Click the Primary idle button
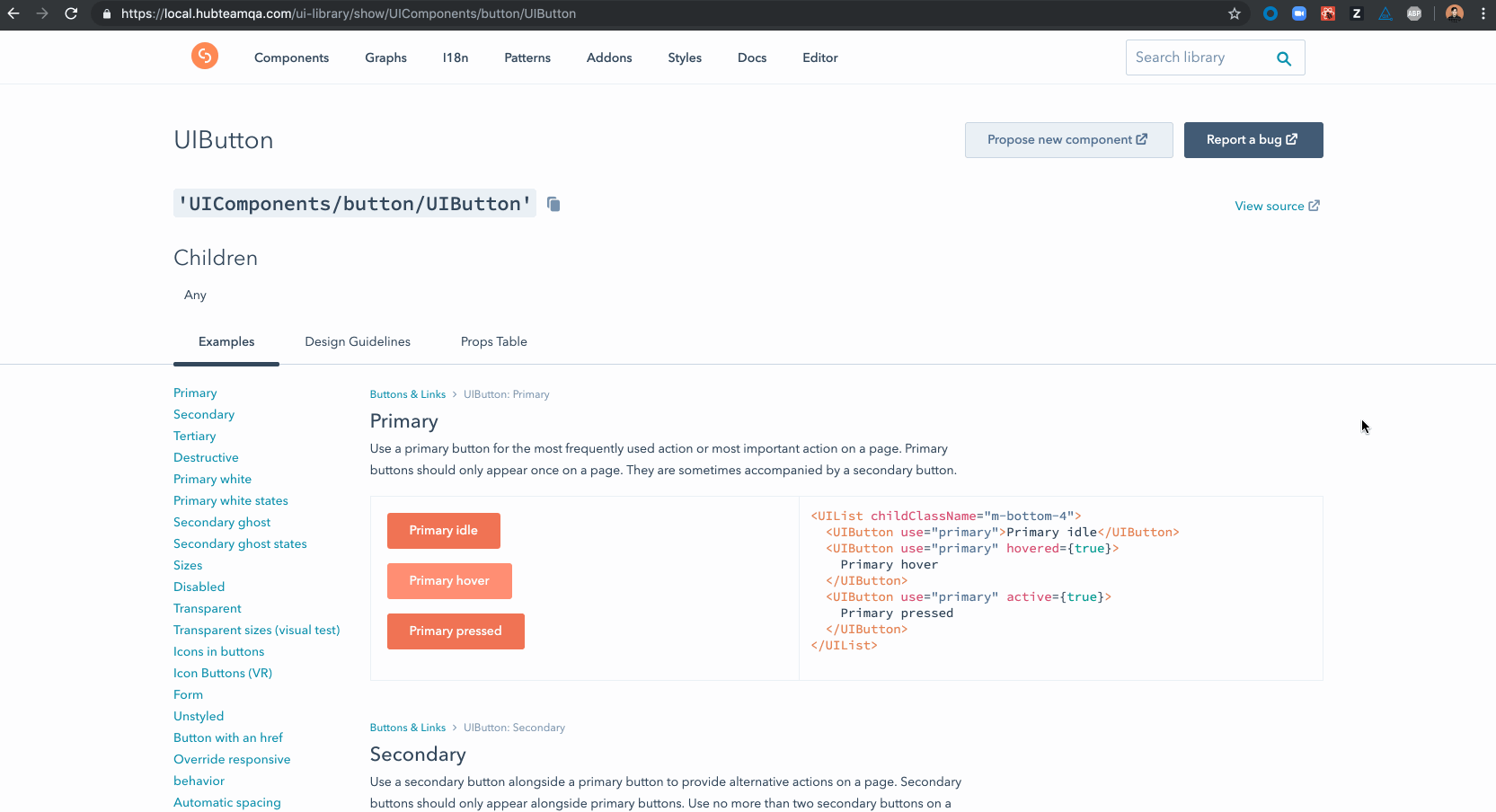Screen dimensions: 1496x812 pyautogui.click(x=444, y=531)
